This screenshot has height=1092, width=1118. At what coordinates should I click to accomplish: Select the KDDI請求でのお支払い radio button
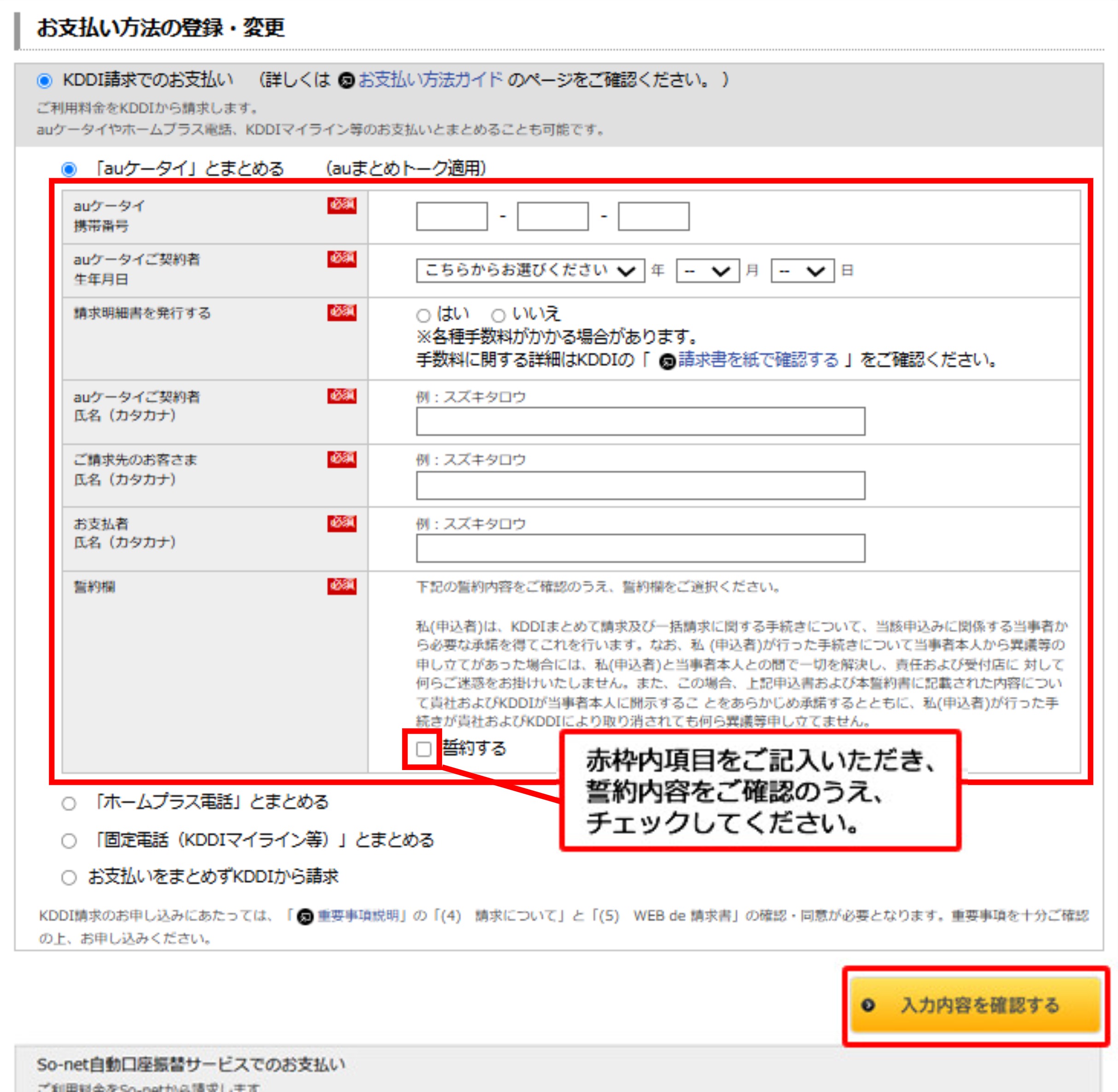click(44, 80)
